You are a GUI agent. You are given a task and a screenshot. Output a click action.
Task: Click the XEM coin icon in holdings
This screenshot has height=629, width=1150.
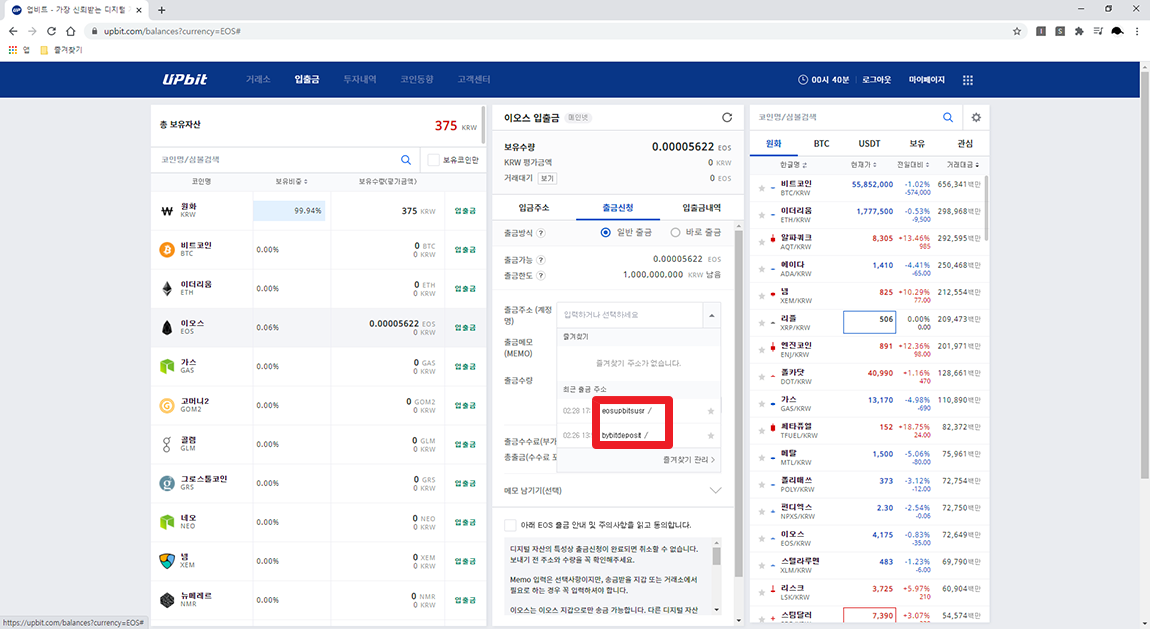[x=167, y=561]
